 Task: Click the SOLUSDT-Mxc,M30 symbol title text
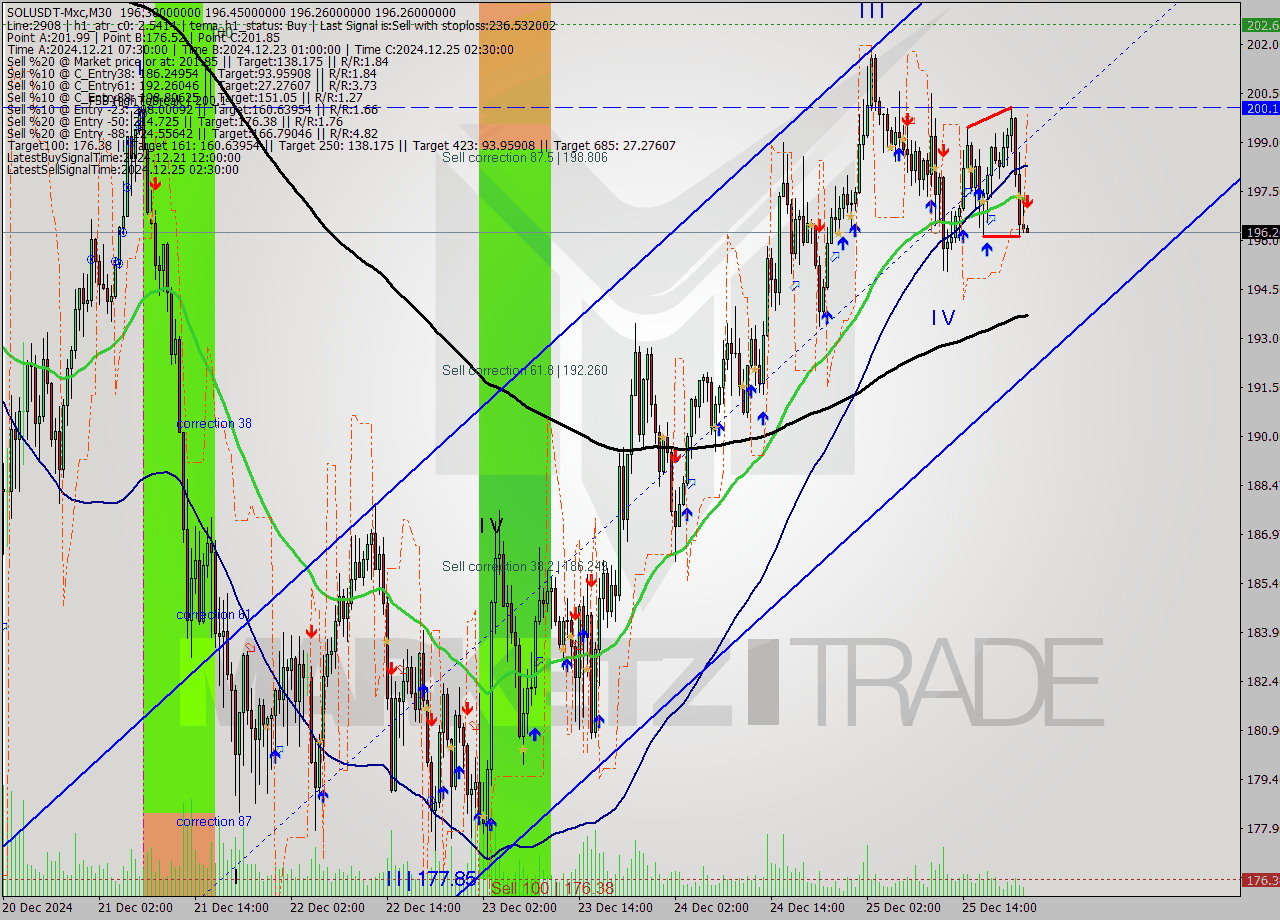pyautogui.click(x=59, y=13)
